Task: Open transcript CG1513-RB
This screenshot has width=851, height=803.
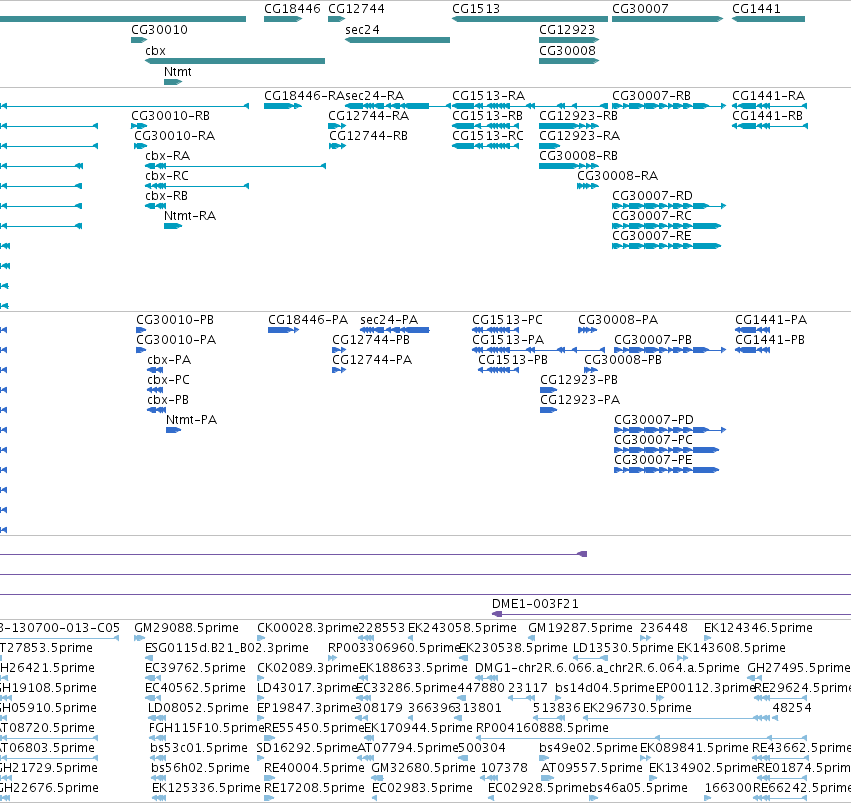Action: point(487,116)
